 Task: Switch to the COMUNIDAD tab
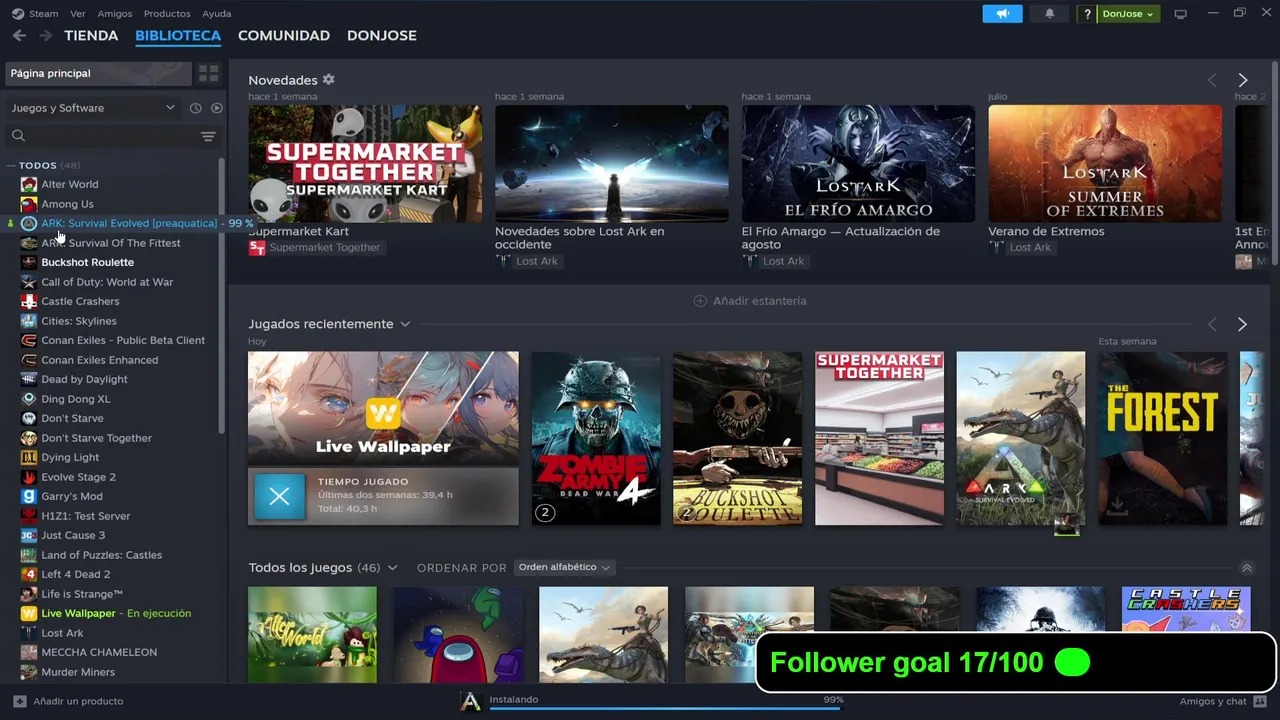[284, 36]
